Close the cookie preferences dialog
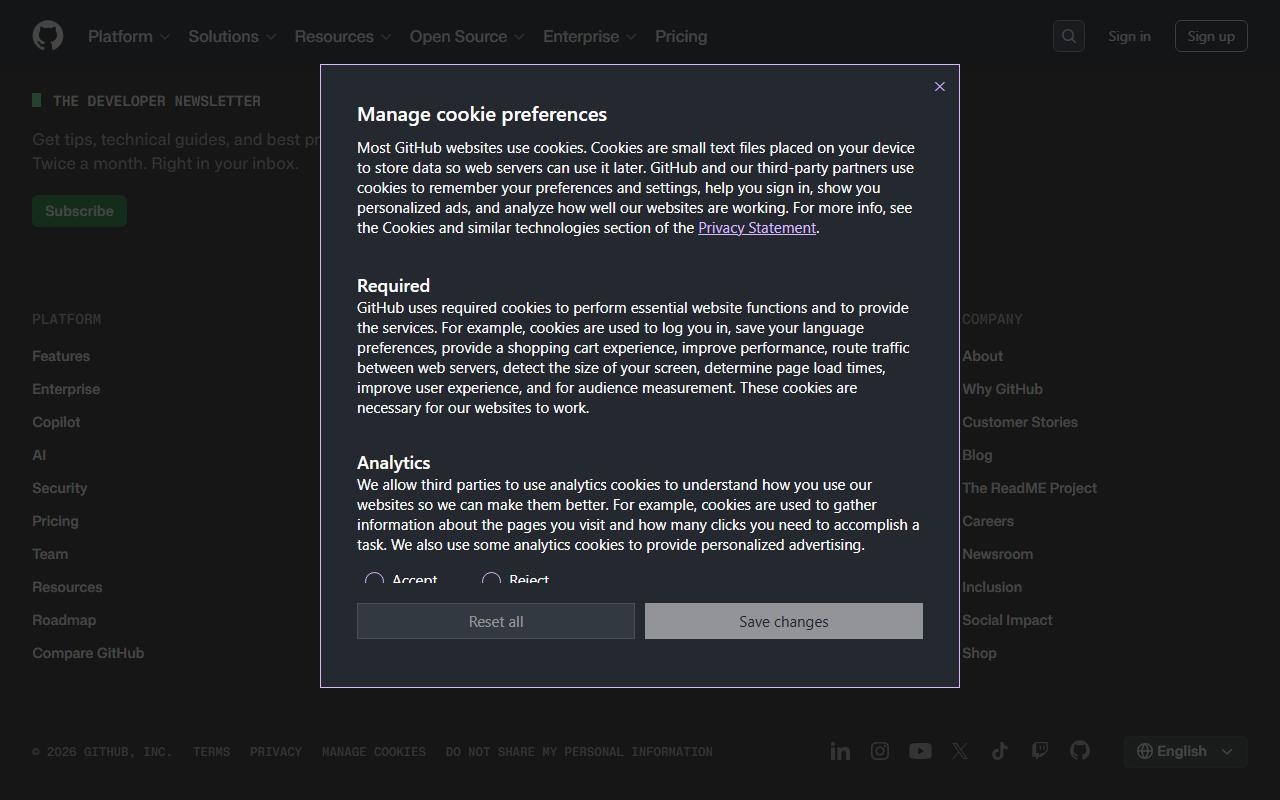1280x800 pixels. (939, 86)
